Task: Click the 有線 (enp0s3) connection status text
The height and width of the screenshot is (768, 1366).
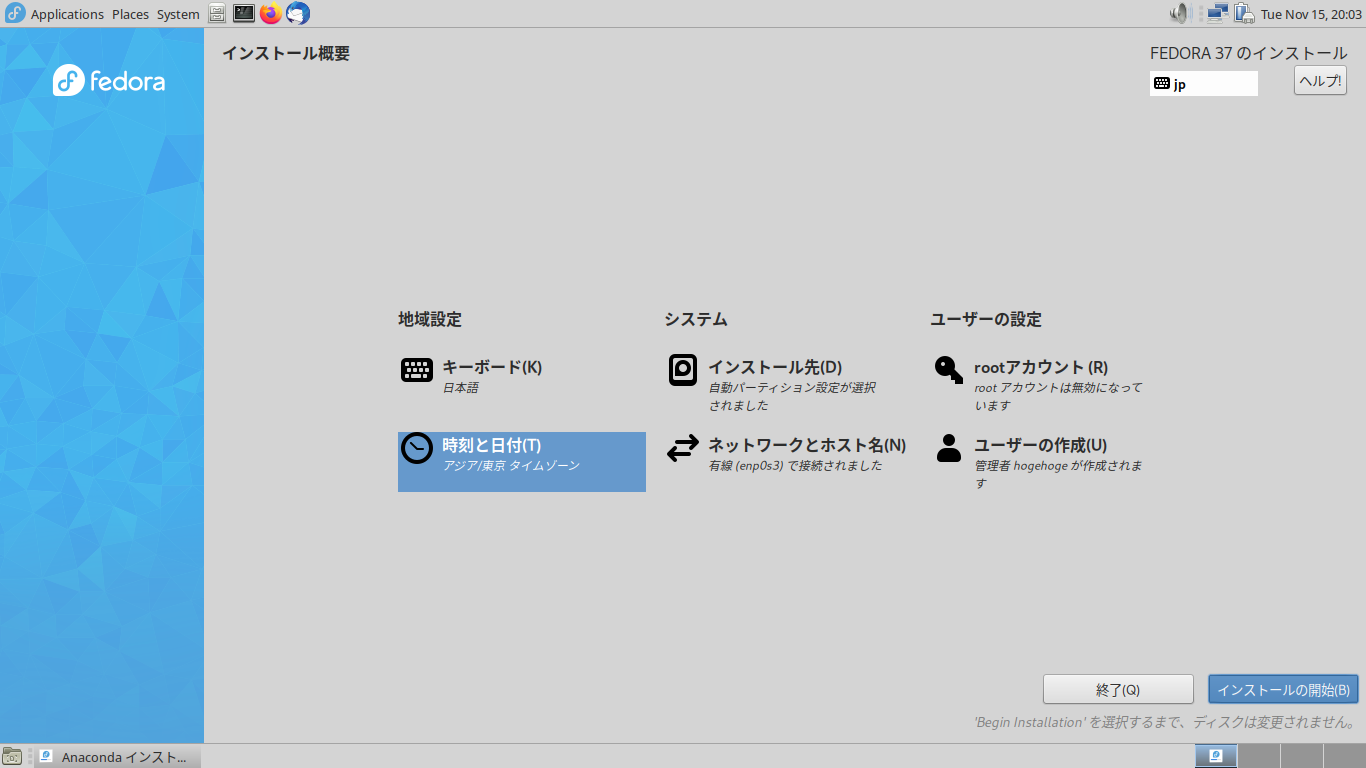Action: click(x=795, y=466)
